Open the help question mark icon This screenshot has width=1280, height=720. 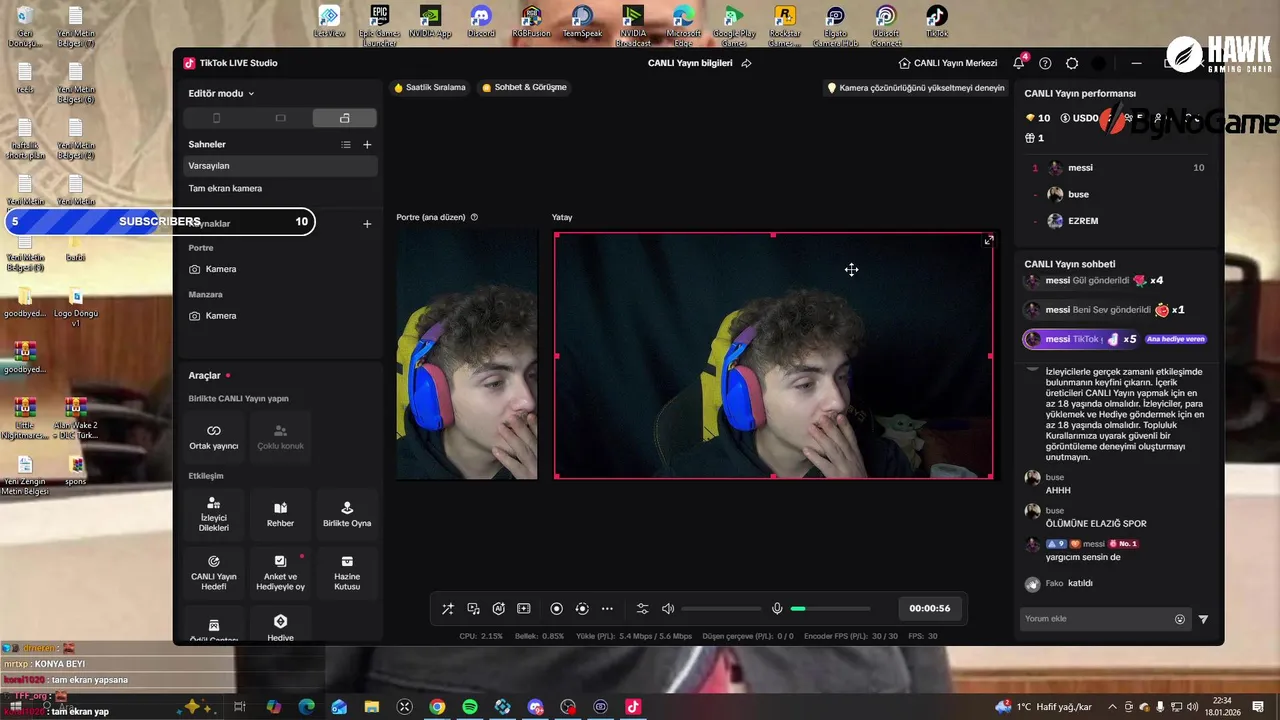coord(1045,63)
